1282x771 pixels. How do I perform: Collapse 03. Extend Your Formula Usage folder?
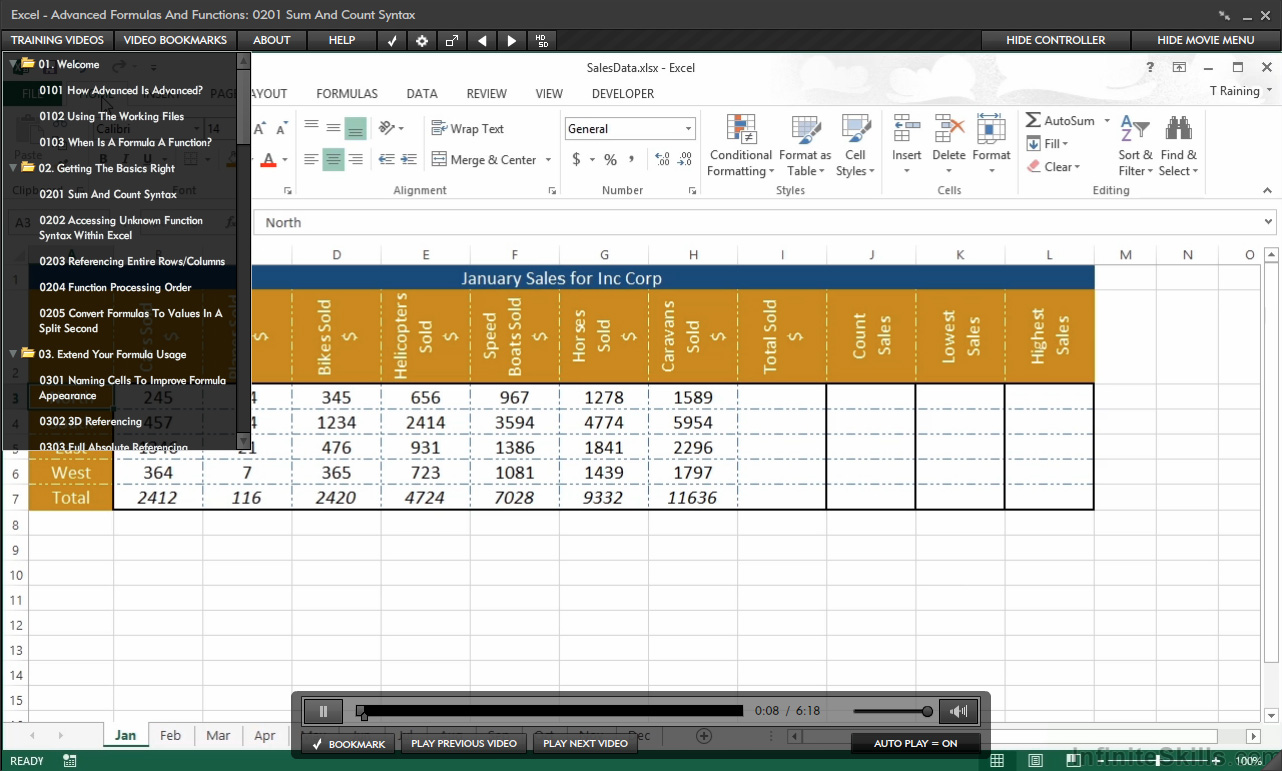(14, 354)
